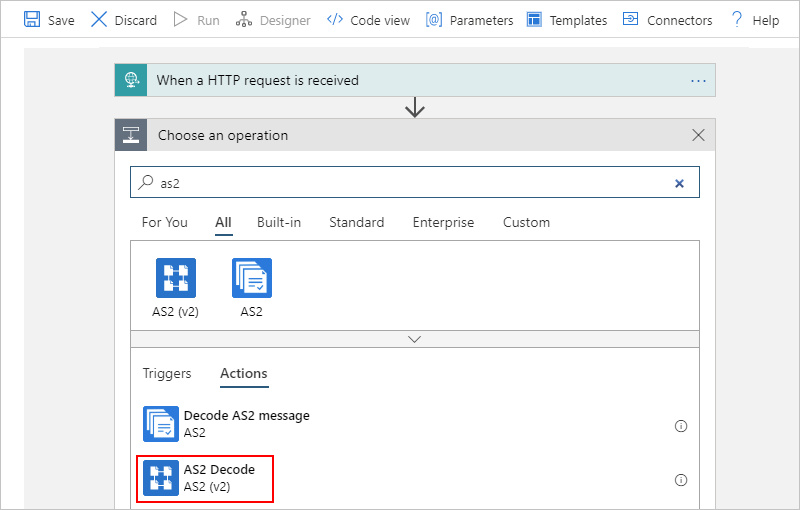Click the Connectors icon

(x=631, y=19)
